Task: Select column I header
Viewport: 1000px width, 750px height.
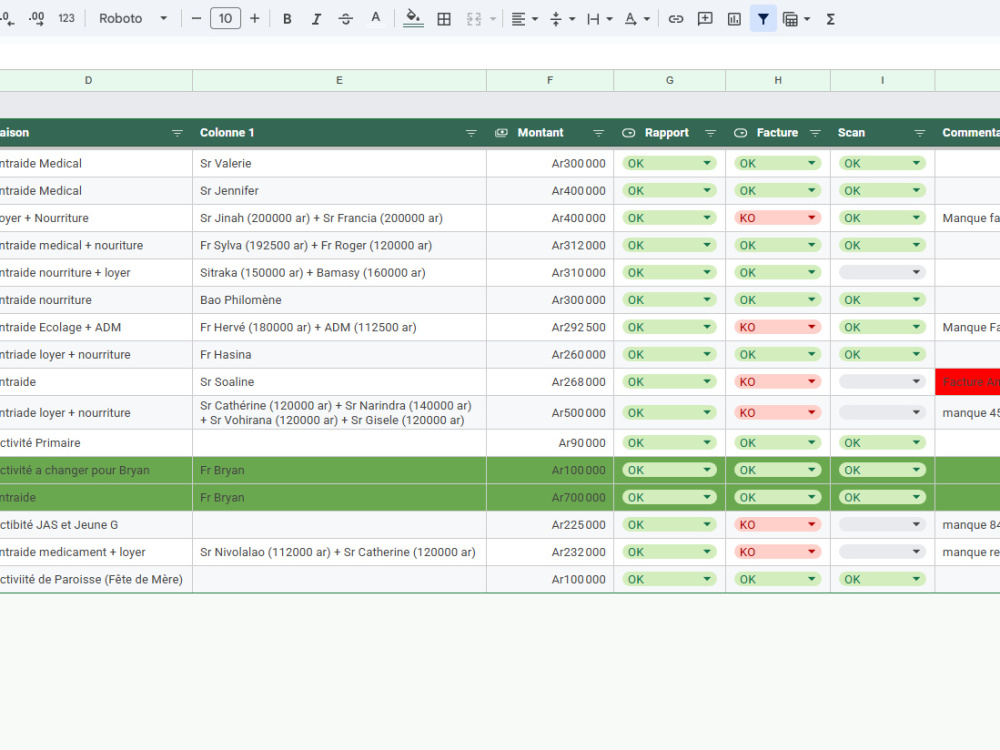Action: pyautogui.click(x=883, y=80)
